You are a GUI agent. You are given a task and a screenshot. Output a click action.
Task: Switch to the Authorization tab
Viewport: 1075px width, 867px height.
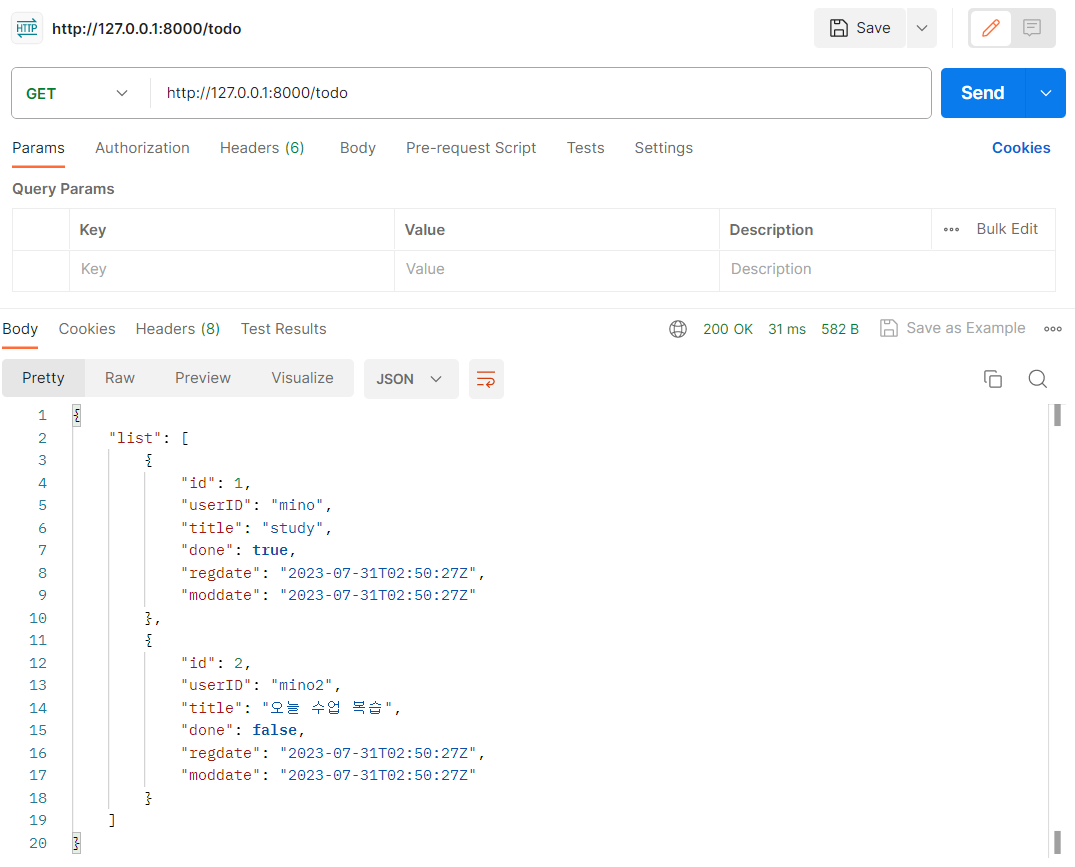point(142,148)
